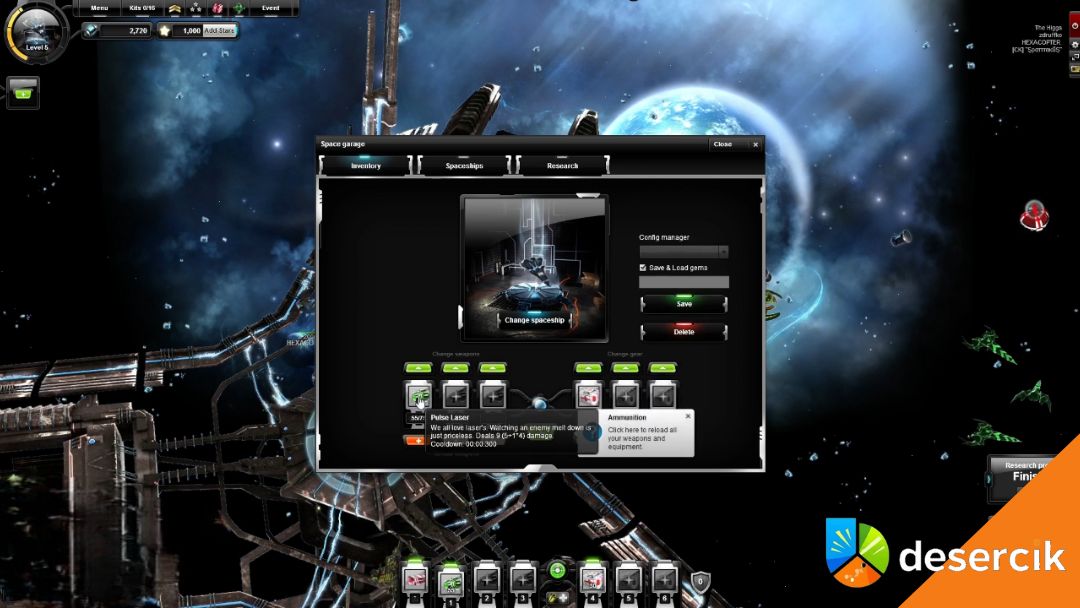This screenshot has height=608, width=1080.
Task: Click the config name input field
Action: pos(684,283)
